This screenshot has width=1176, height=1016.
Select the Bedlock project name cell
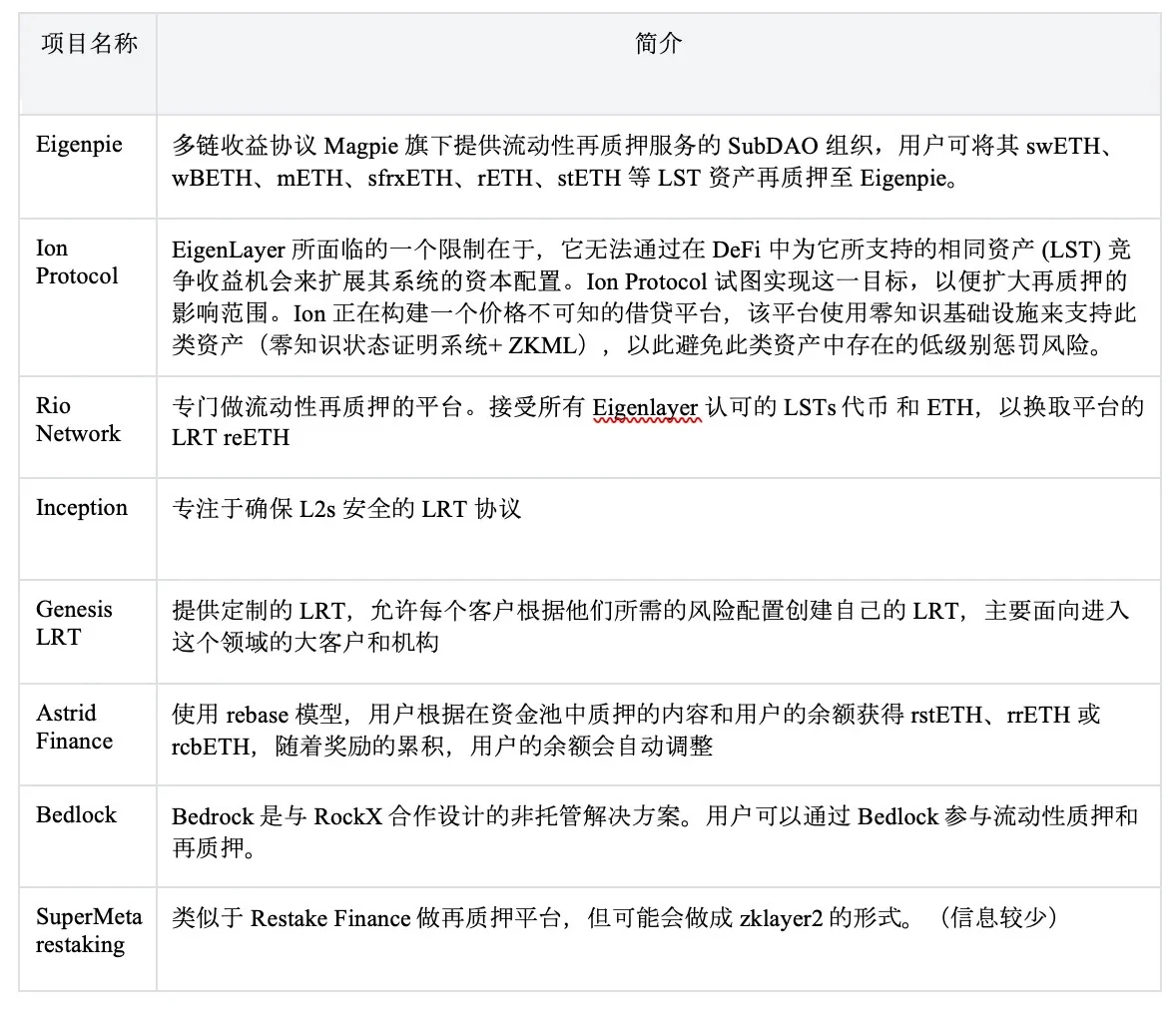pyautogui.click(x=76, y=815)
